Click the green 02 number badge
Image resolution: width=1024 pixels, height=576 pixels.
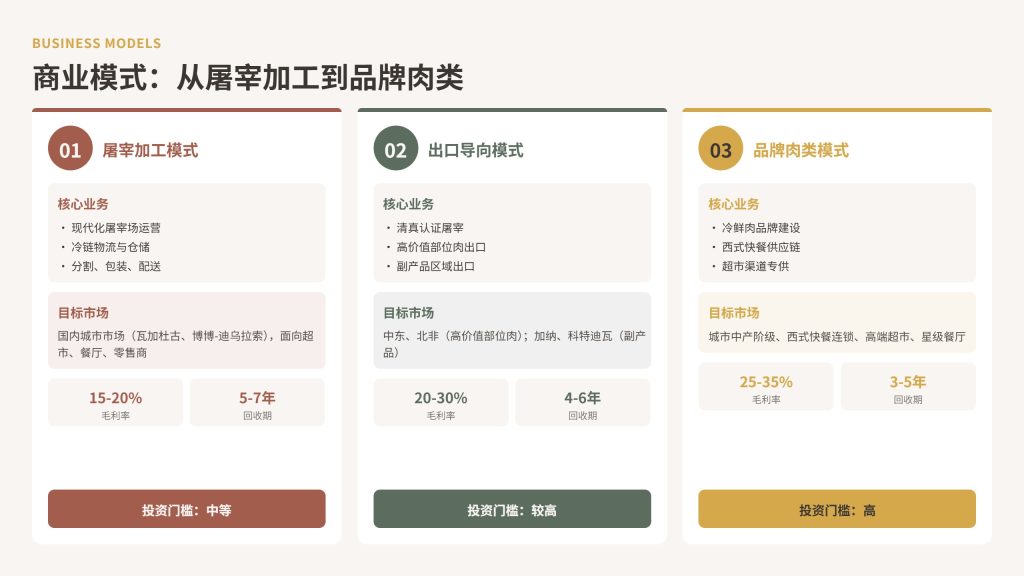396,150
